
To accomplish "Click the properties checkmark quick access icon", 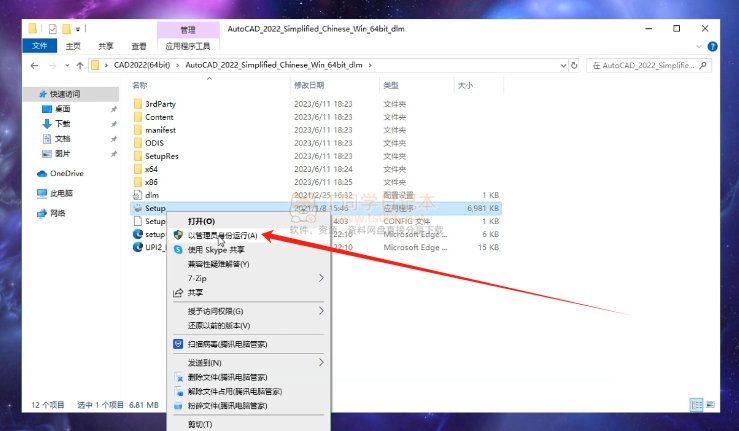I will click(x=52, y=29).
